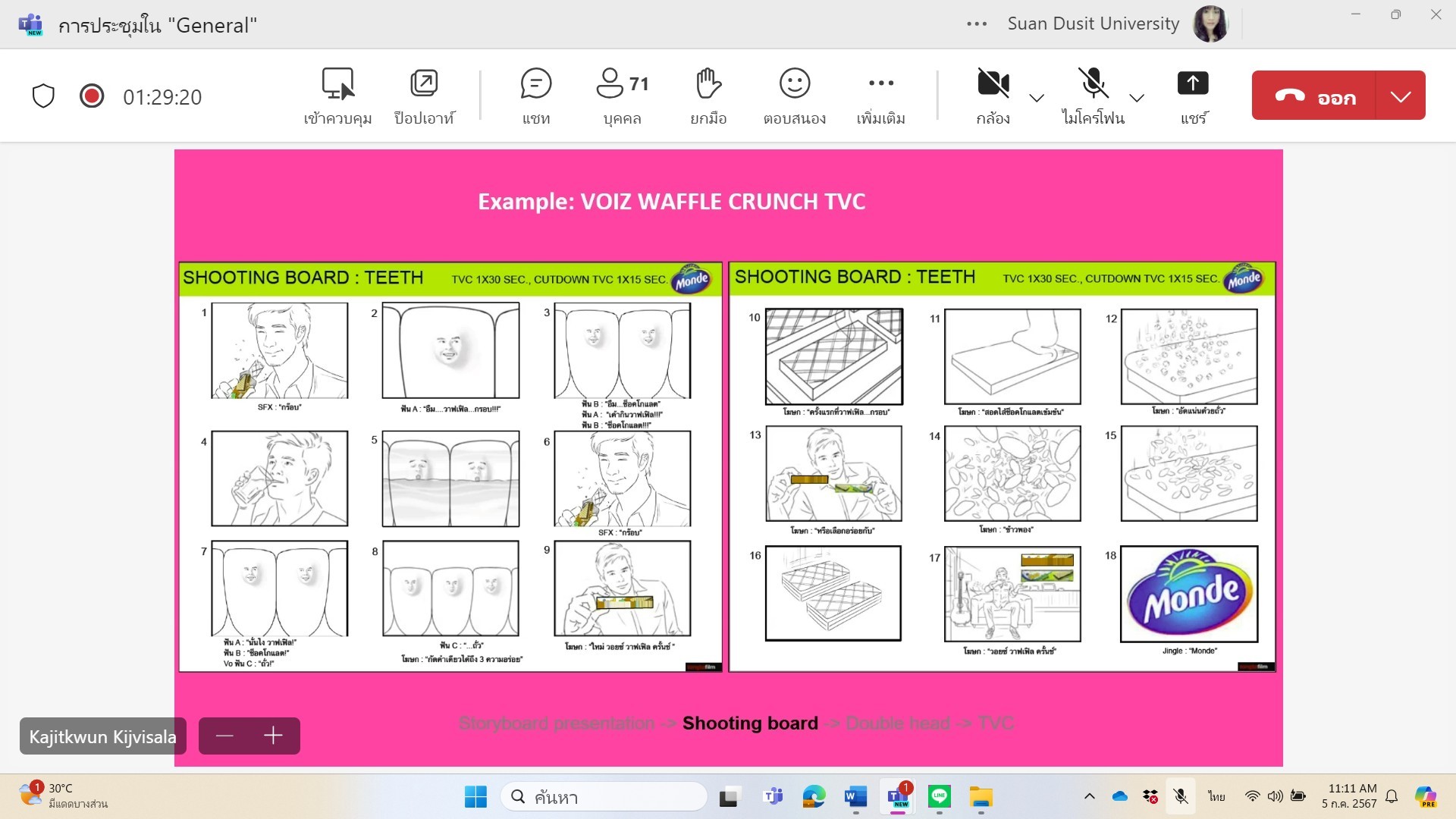Open File Explorer from the taskbar
Viewport: 1456px width, 819px height.
(981, 797)
